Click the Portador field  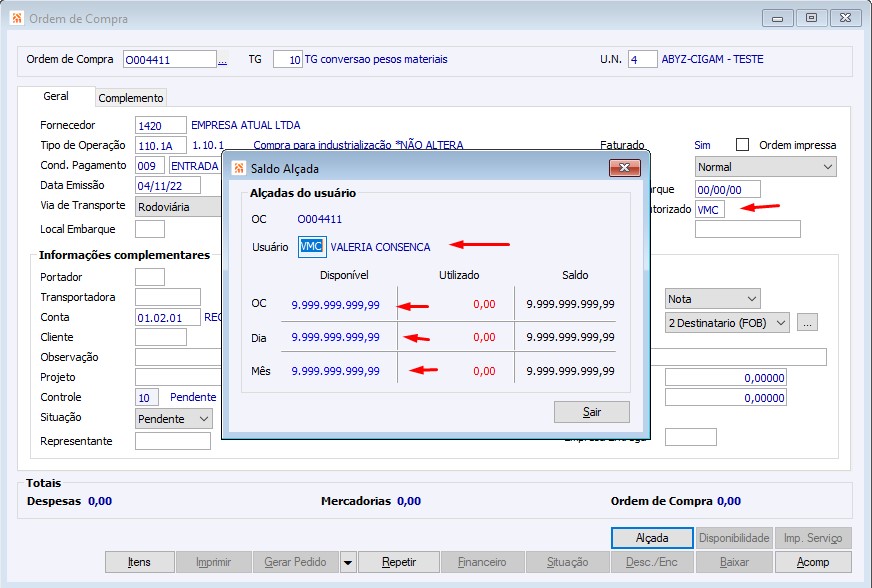tap(150, 276)
